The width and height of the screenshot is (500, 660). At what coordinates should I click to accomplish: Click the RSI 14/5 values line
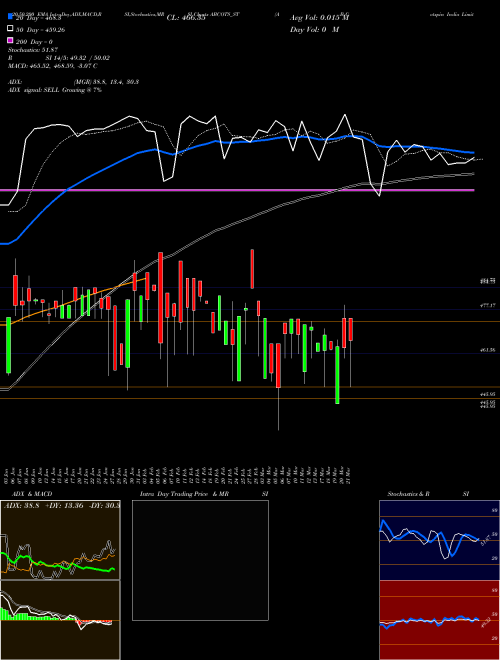click(x=59, y=58)
